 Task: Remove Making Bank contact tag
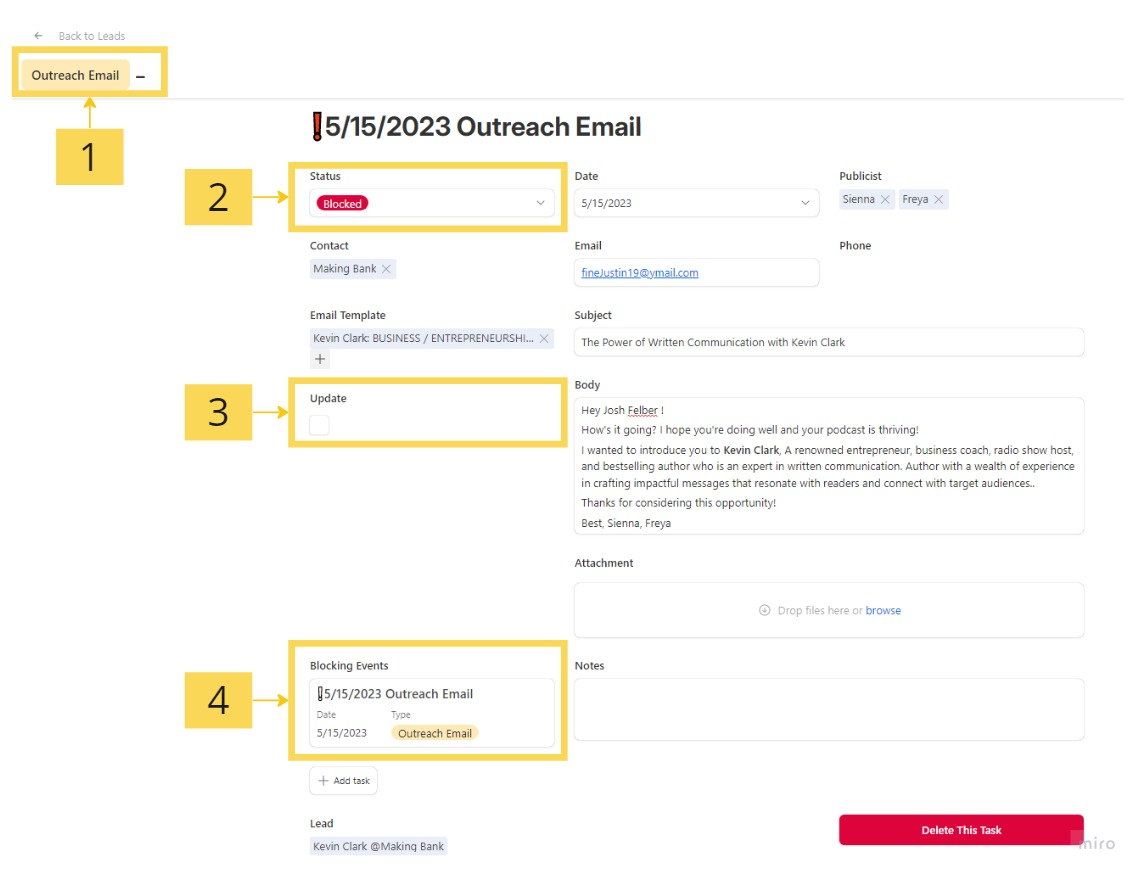tap(387, 269)
